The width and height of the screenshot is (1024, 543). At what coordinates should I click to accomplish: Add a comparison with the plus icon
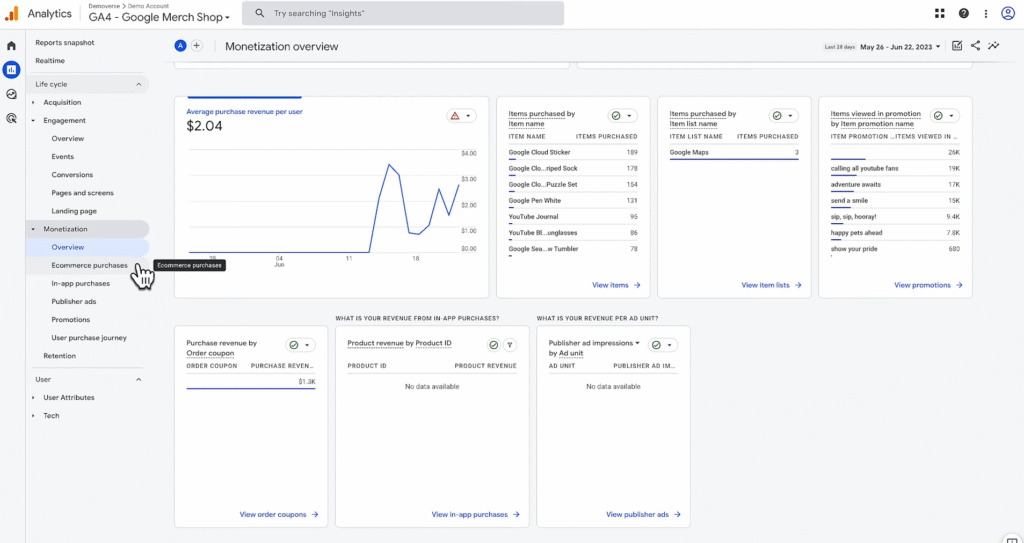click(x=197, y=46)
